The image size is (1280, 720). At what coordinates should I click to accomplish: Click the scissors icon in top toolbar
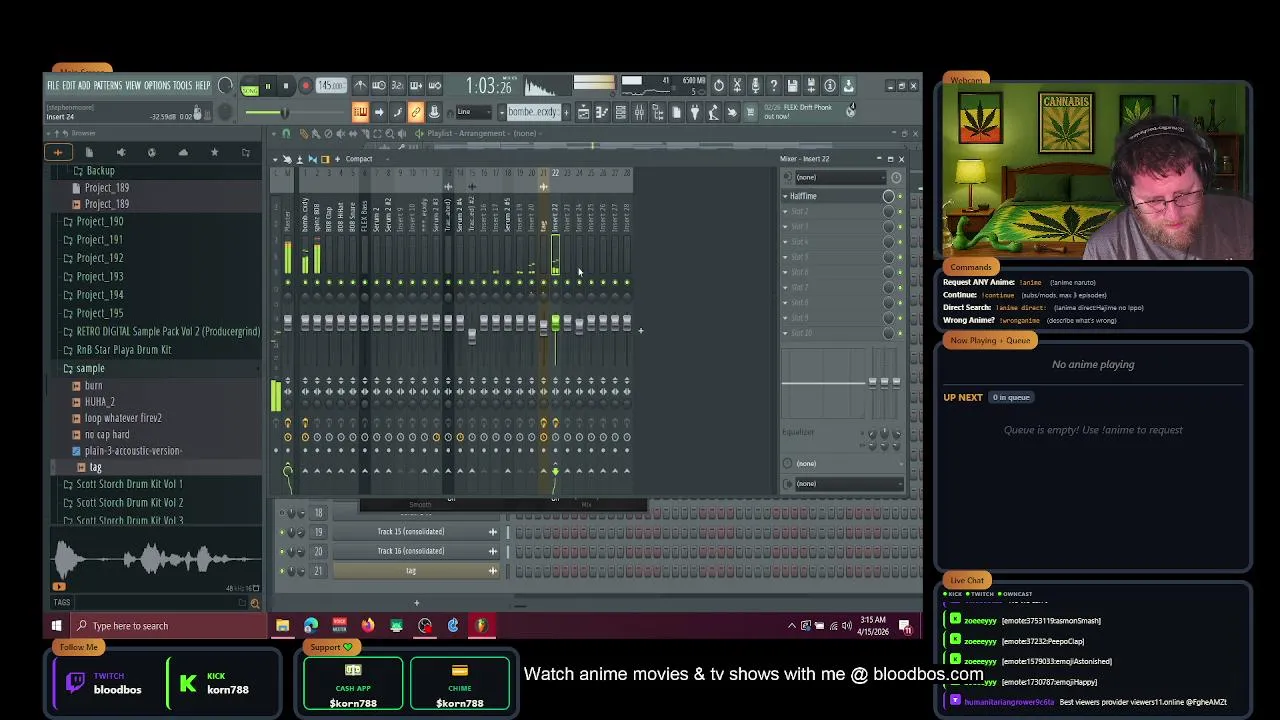(x=737, y=86)
